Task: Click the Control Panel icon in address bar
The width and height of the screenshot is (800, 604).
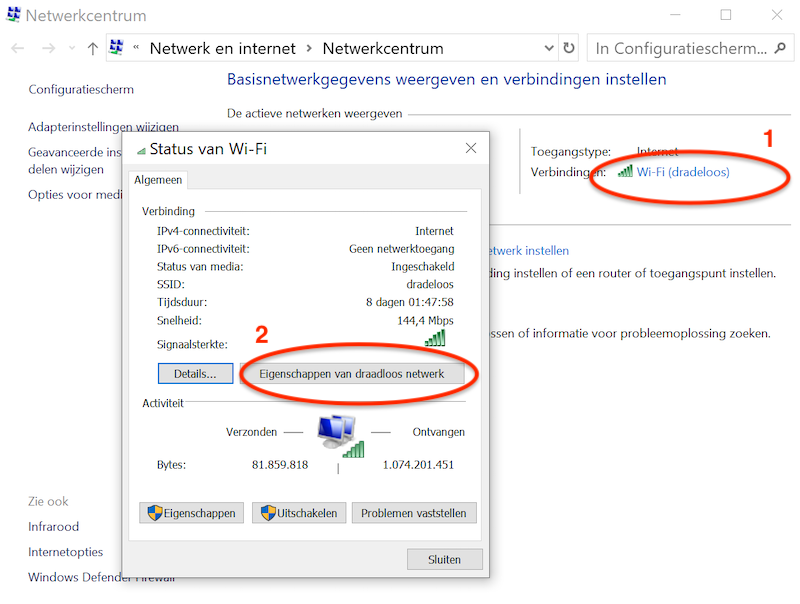Action: [x=117, y=48]
